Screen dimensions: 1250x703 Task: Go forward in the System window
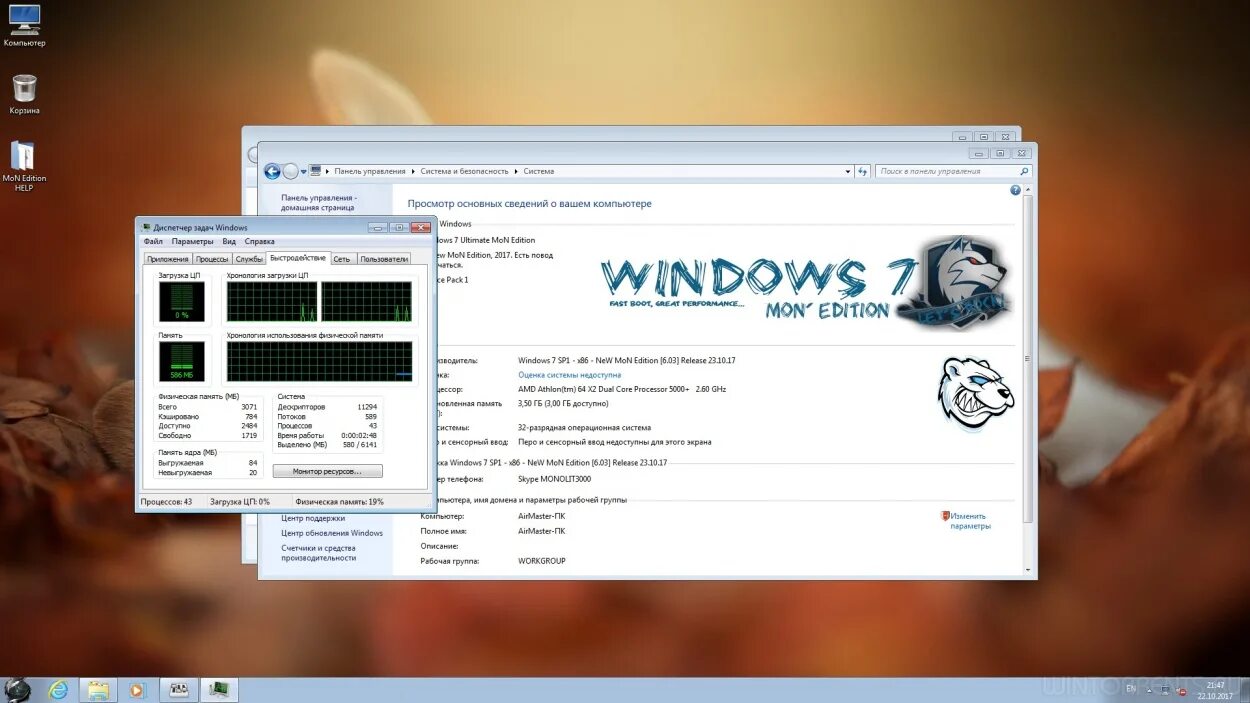pyautogui.click(x=290, y=171)
